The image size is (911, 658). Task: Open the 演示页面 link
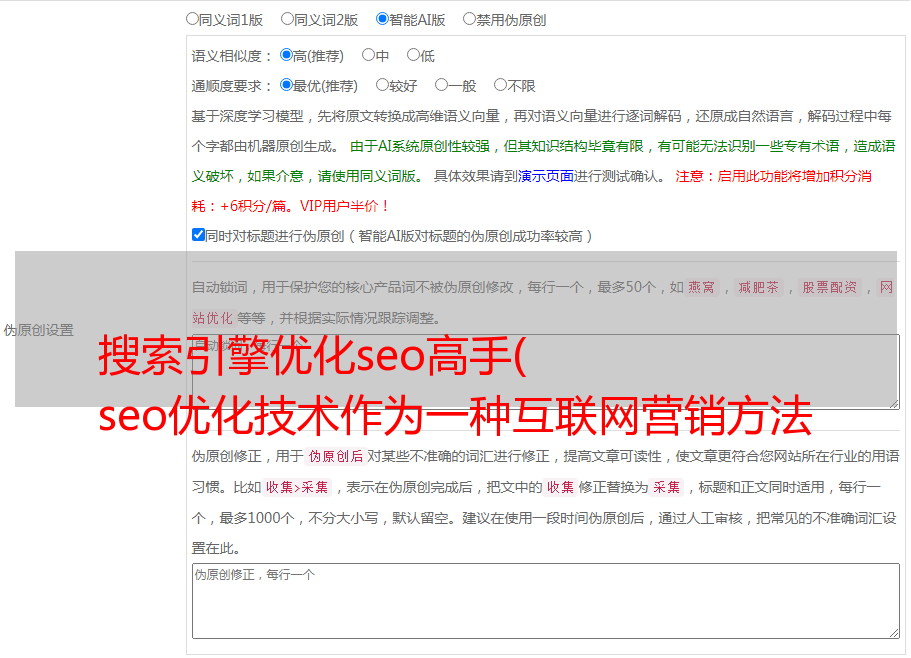point(546,176)
